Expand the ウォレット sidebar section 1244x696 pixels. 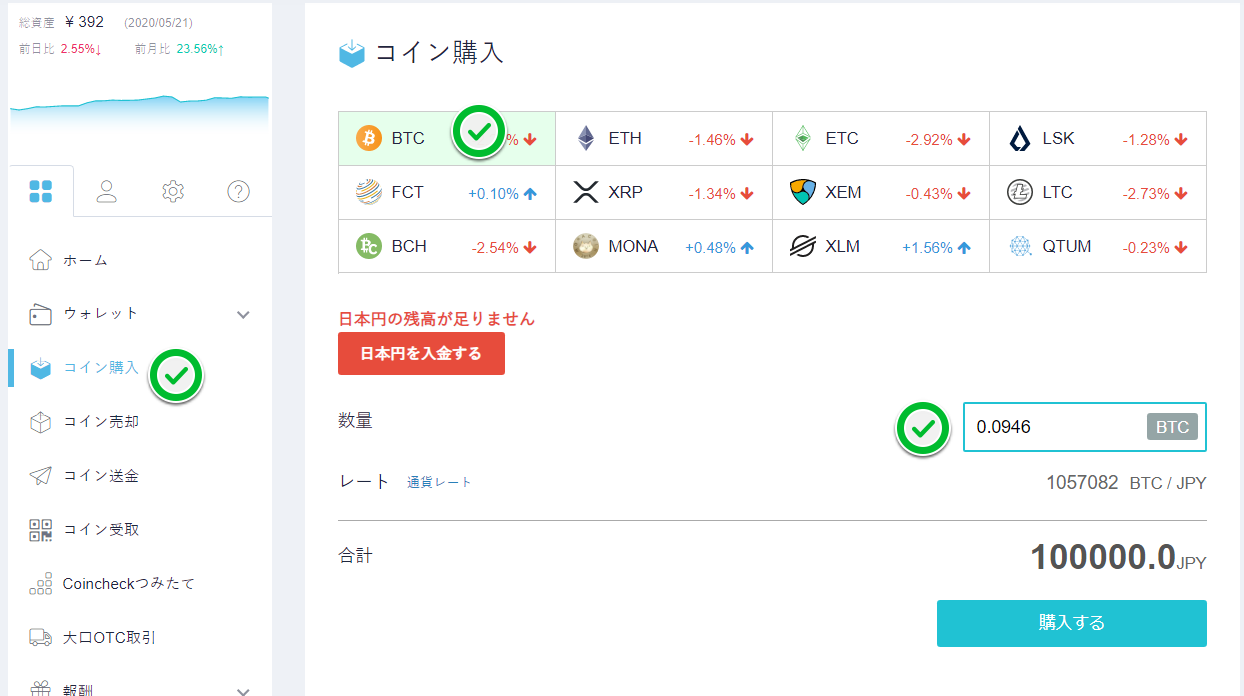click(x=242, y=313)
